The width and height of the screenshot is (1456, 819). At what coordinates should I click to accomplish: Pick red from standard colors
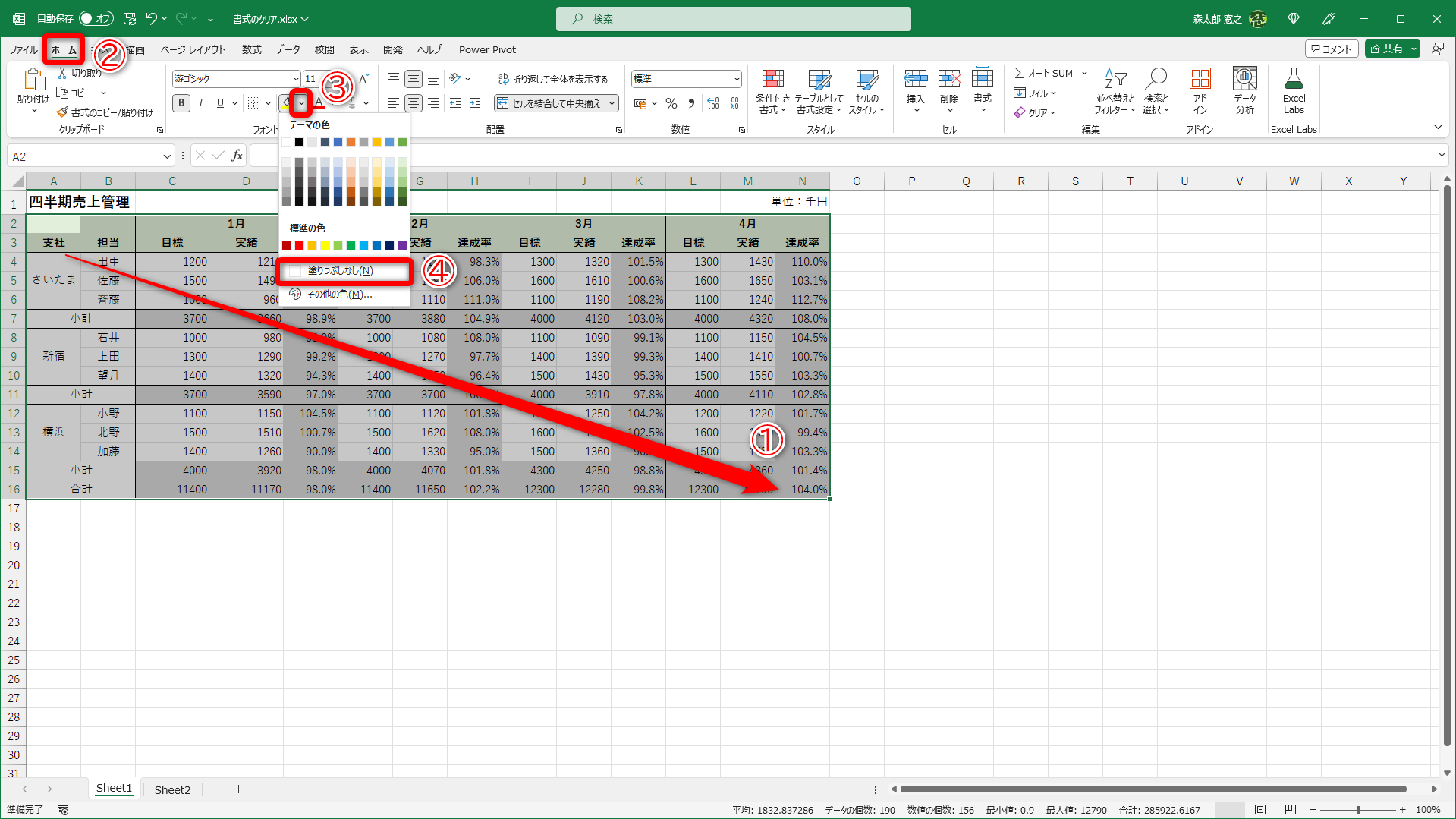coord(299,246)
